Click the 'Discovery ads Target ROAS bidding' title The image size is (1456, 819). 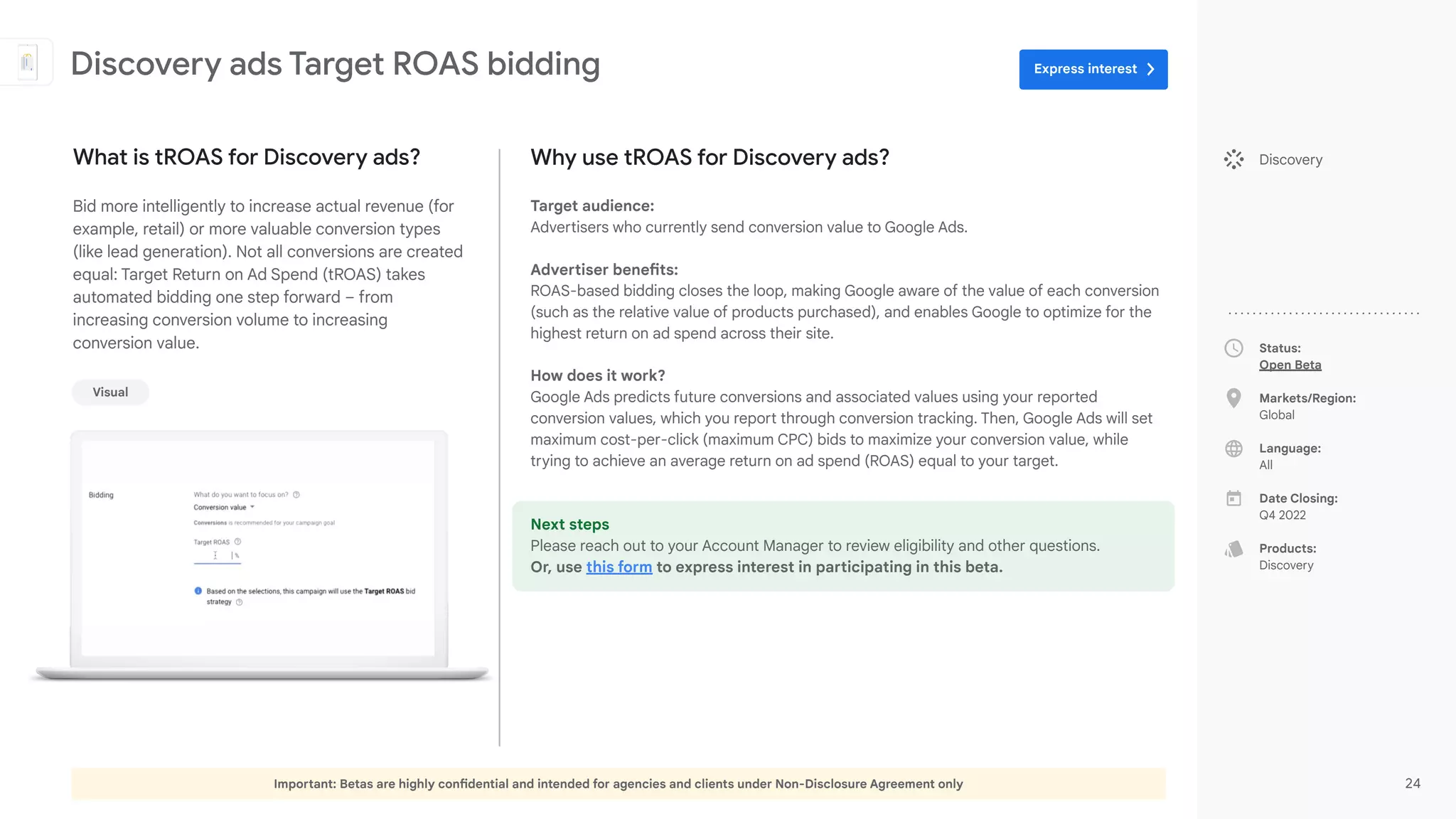(336, 64)
